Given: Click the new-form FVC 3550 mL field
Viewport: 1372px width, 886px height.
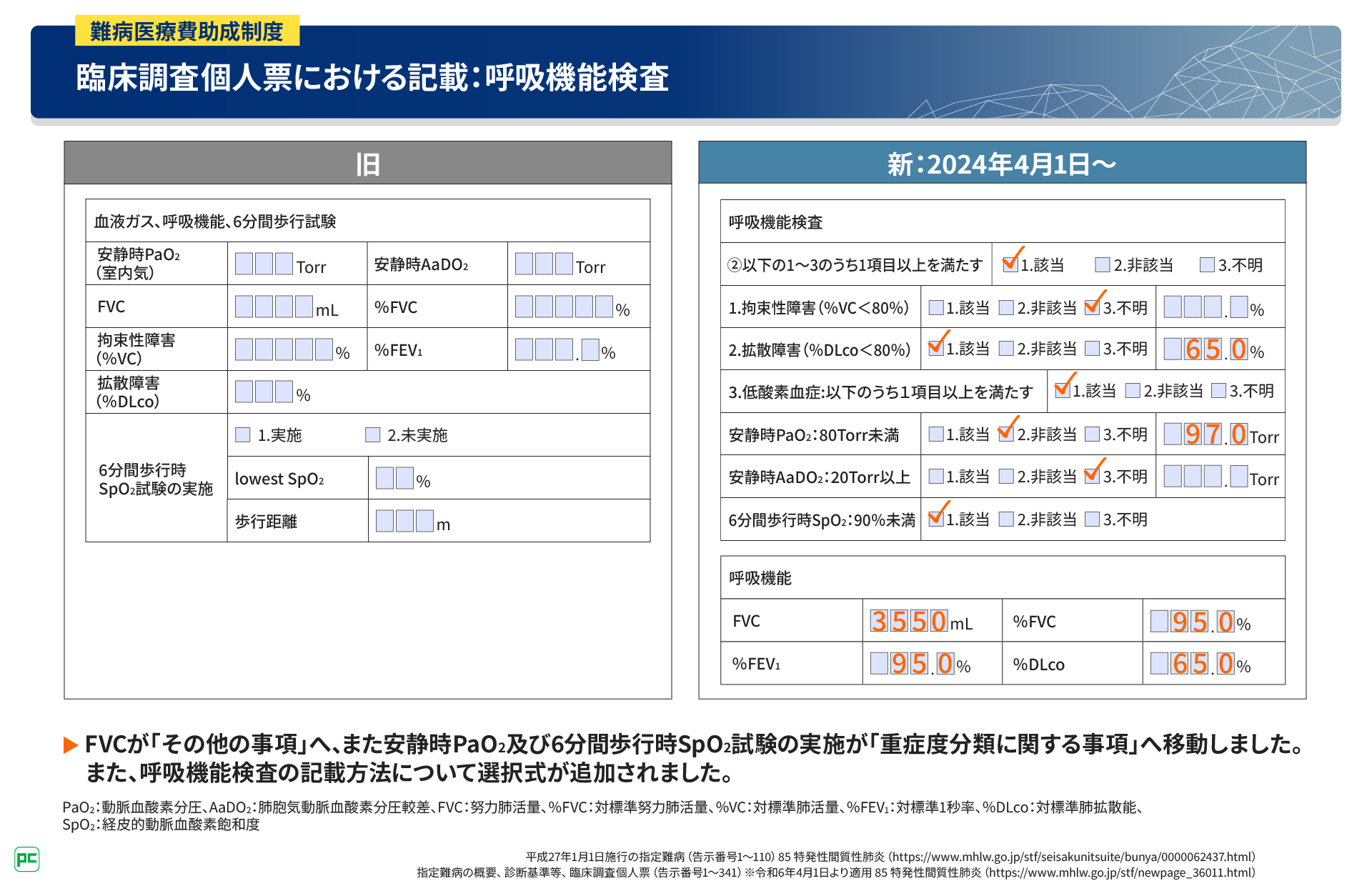Looking at the screenshot, I should 908,621.
